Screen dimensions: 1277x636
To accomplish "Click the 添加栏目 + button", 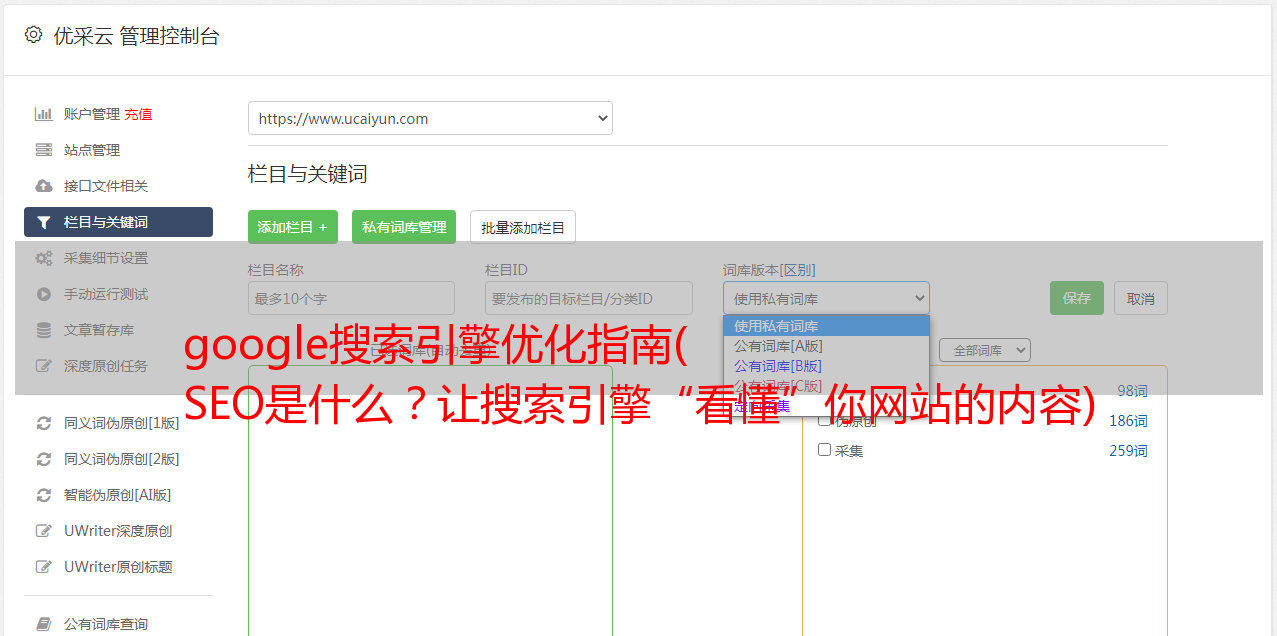I will click(293, 227).
